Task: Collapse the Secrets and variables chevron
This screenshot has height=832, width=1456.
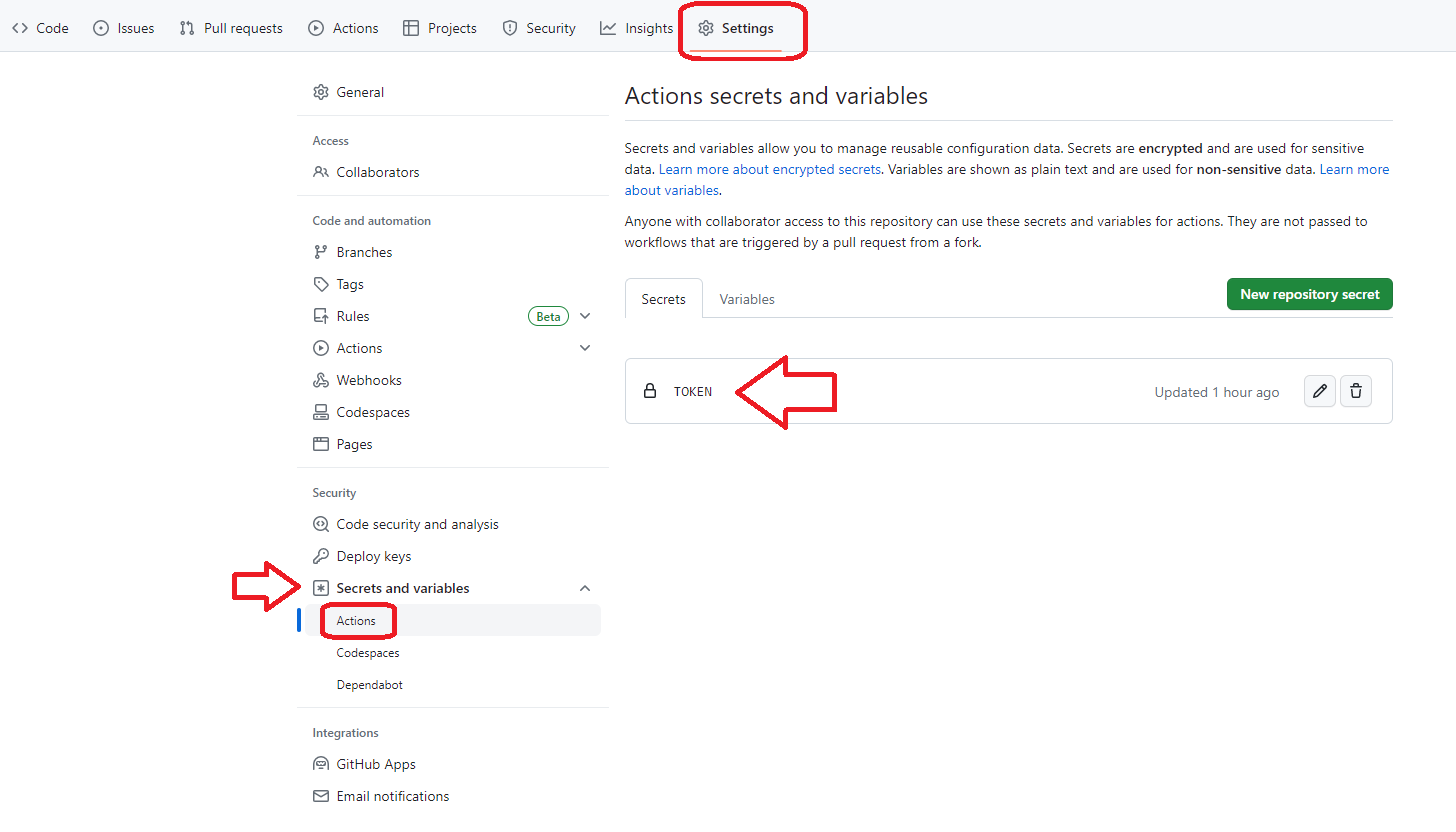Action: click(585, 588)
